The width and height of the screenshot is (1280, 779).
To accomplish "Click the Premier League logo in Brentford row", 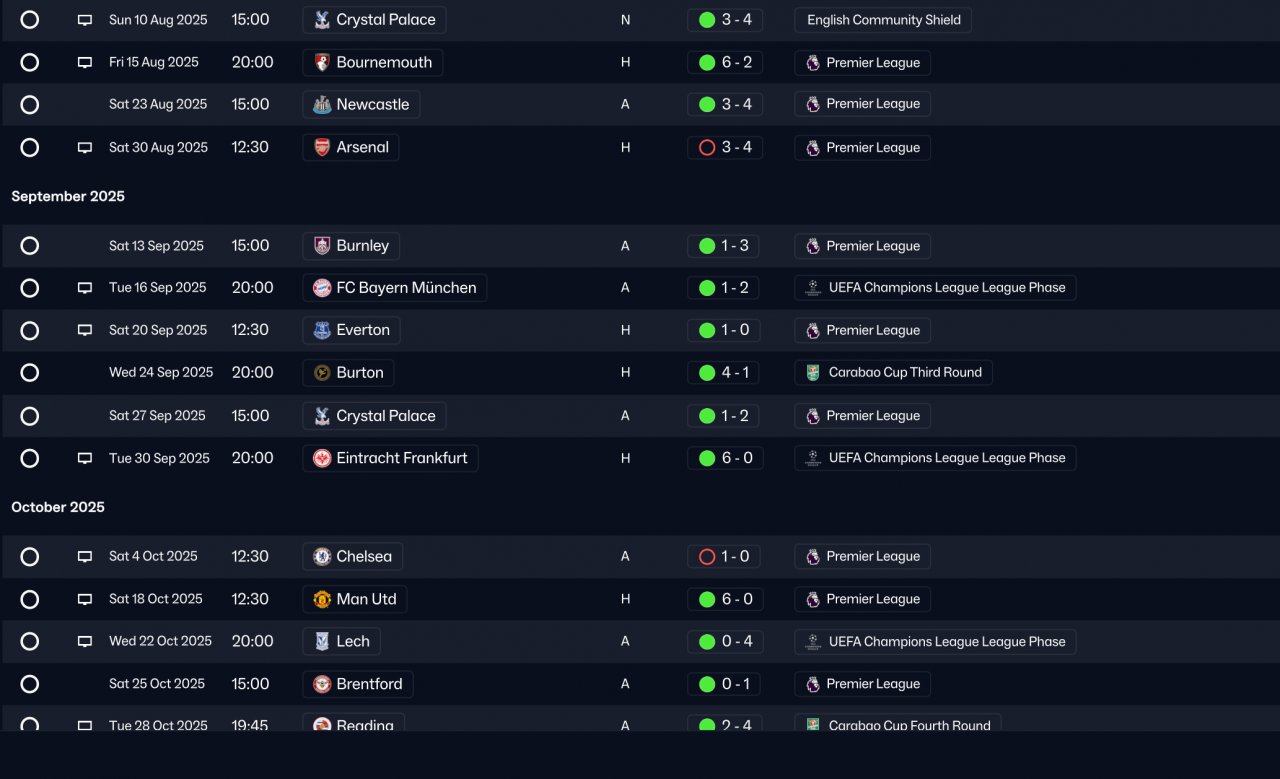I will pos(813,684).
